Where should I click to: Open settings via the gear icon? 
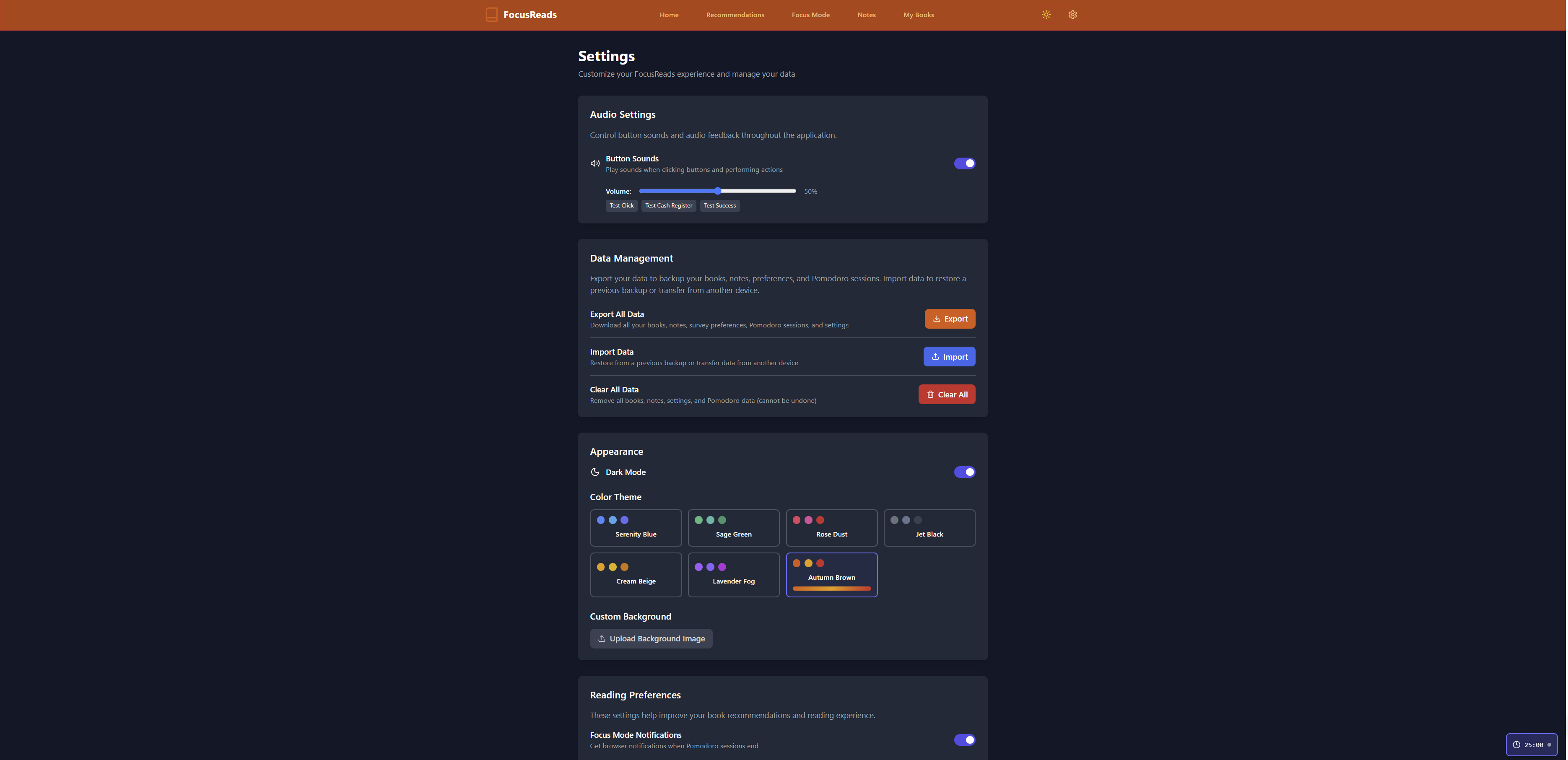coord(1072,15)
